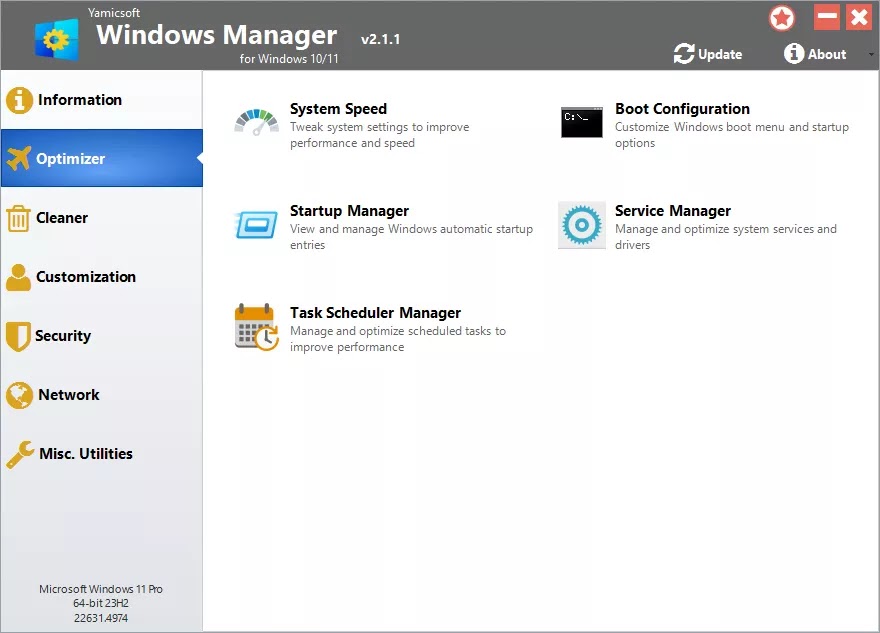This screenshot has height=633, width=880.
Task: Select the Information info icon in sidebar
Action: pyautogui.click(x=21, y=100)
